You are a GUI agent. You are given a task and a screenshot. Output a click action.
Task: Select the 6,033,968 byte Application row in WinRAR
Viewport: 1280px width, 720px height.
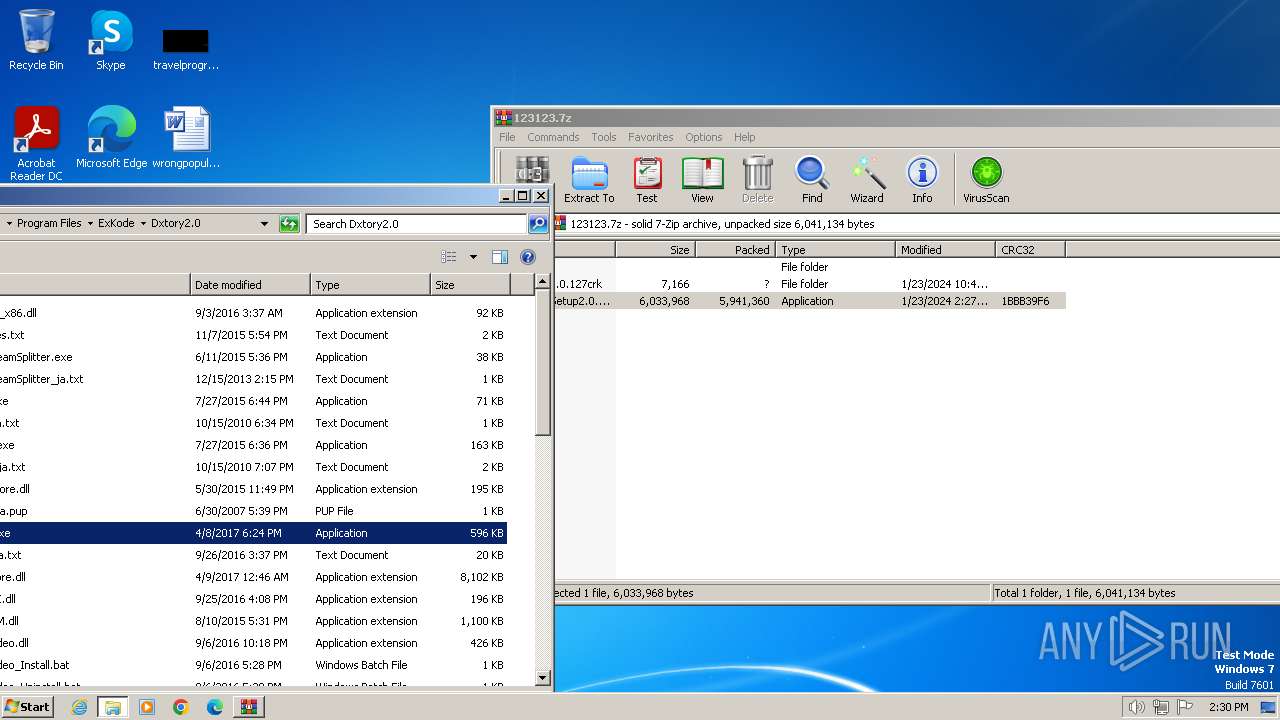[810, 301]
